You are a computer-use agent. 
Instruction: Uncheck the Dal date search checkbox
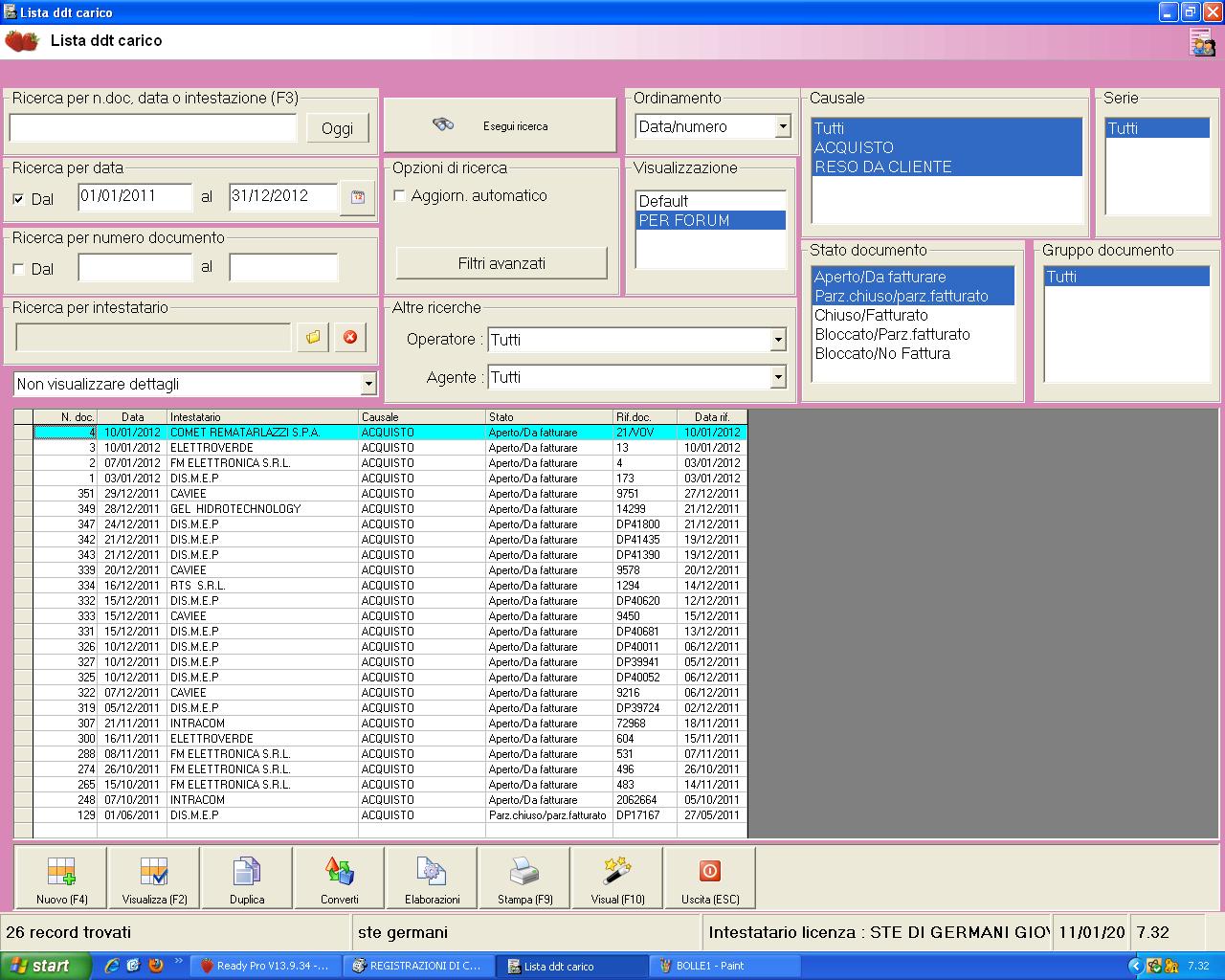pos(19,199)
